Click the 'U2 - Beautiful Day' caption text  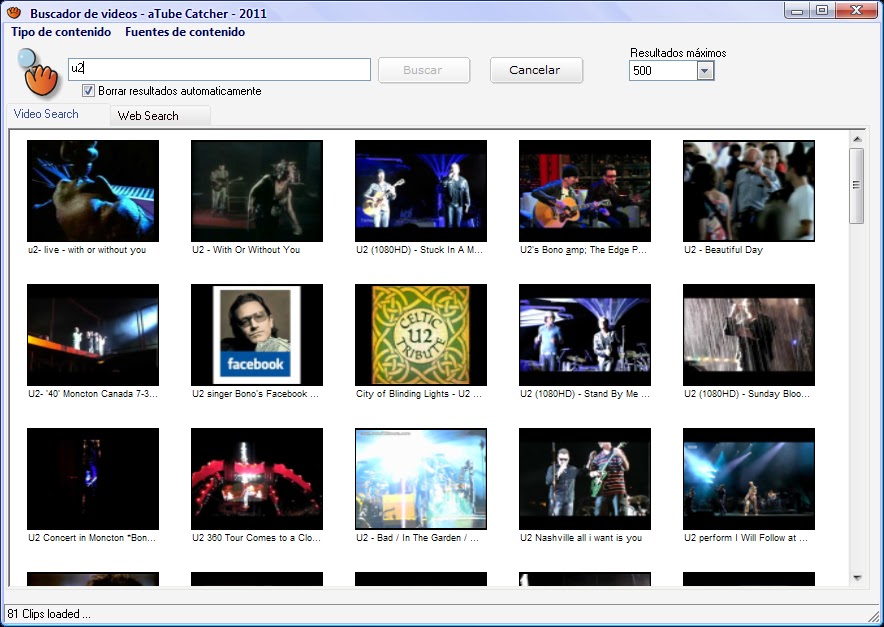[x=723, y=250]
